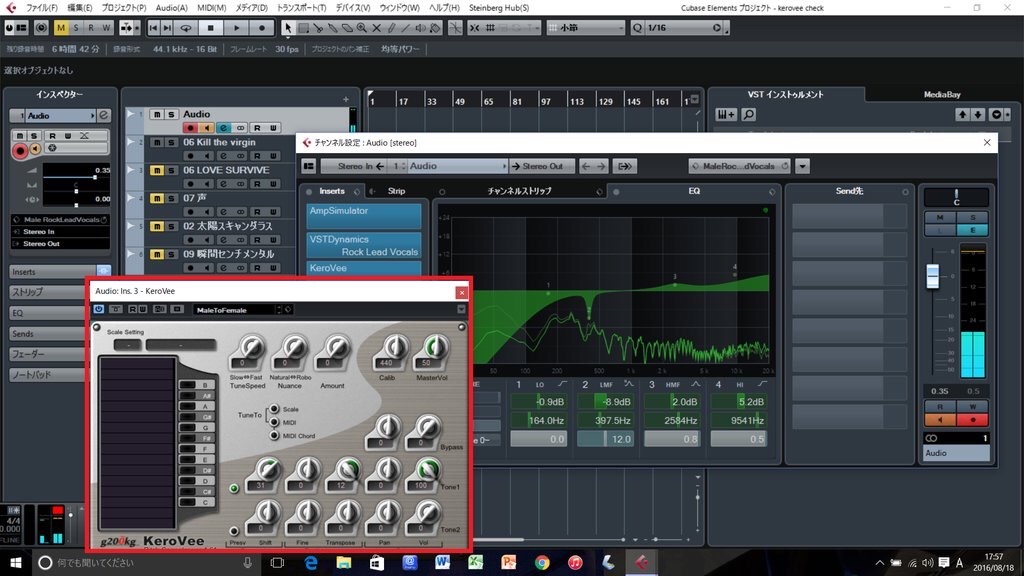Unmute the 07 声 track

(x=157, y=198)
